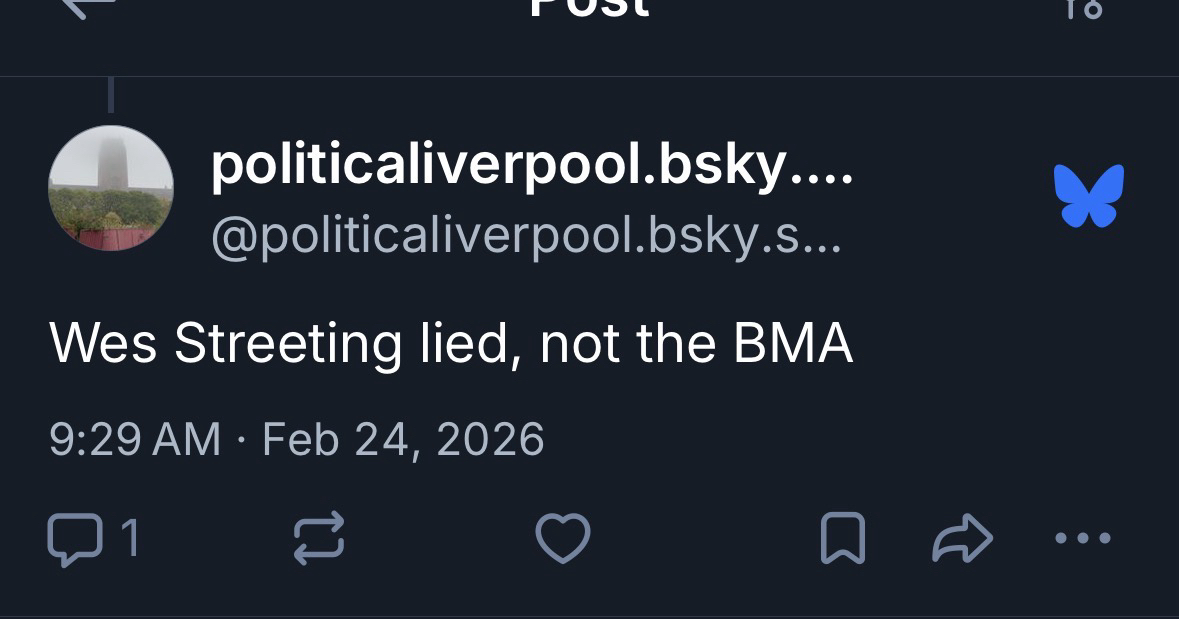Like the post with the heart icon

[563, 538]
